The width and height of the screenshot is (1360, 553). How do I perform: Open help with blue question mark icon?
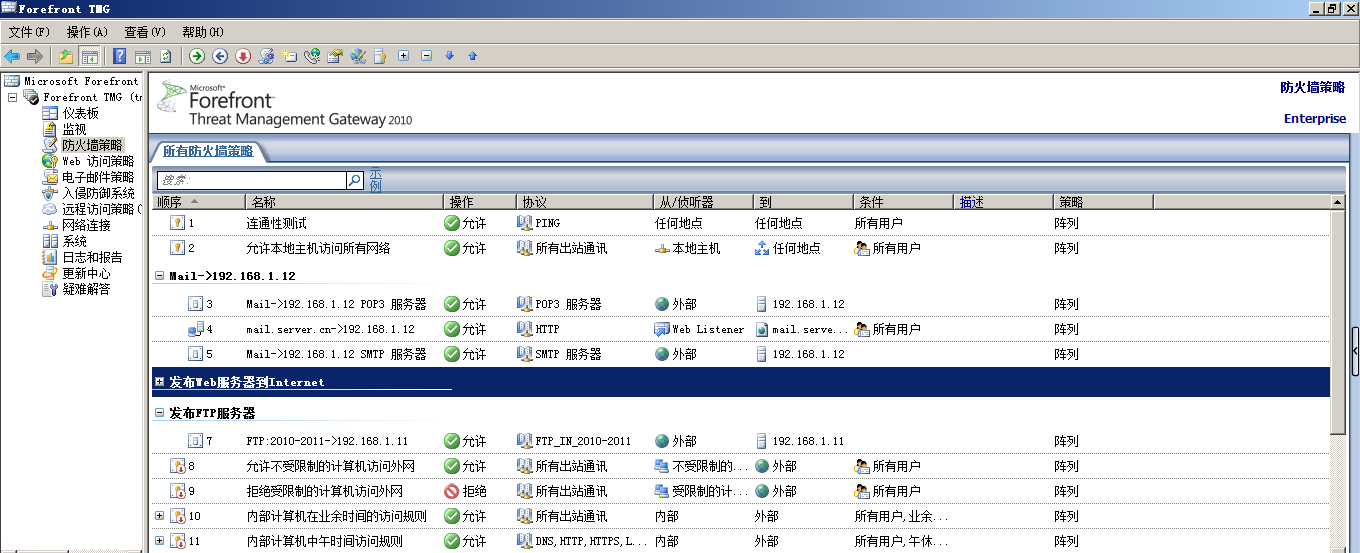click(x=120, y=56)
